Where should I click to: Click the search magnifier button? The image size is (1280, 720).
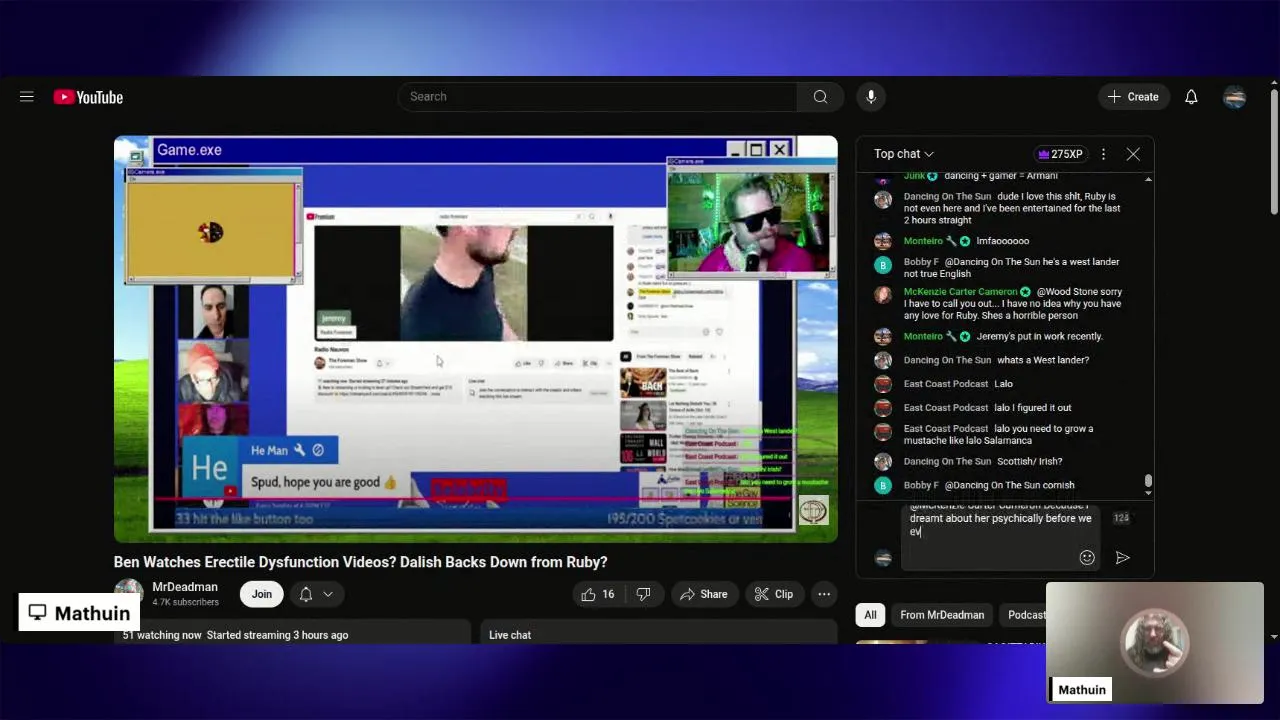pos(820,97)
